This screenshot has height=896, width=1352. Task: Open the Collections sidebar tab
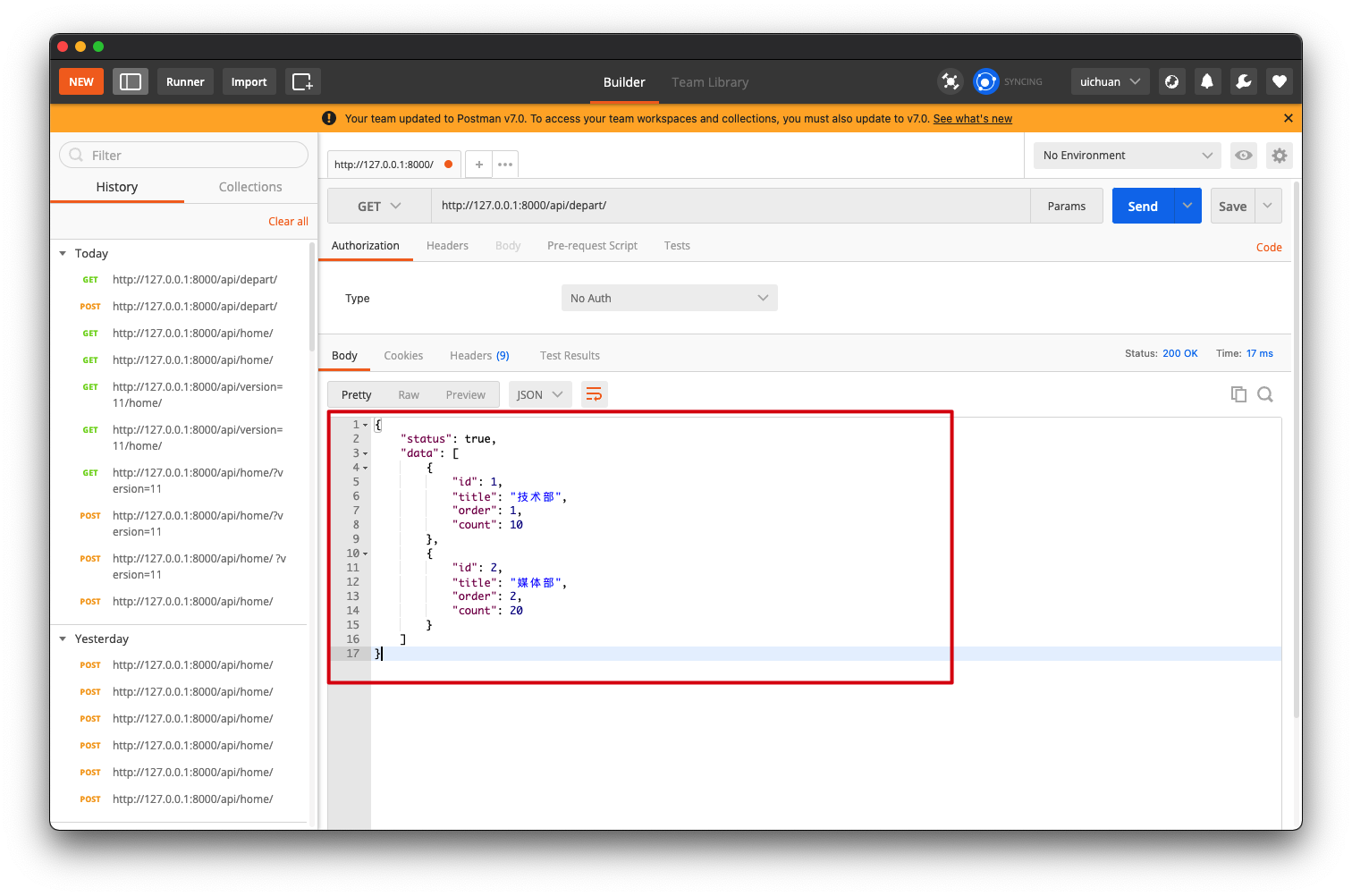pyautogui.click(x=250, y=187)
